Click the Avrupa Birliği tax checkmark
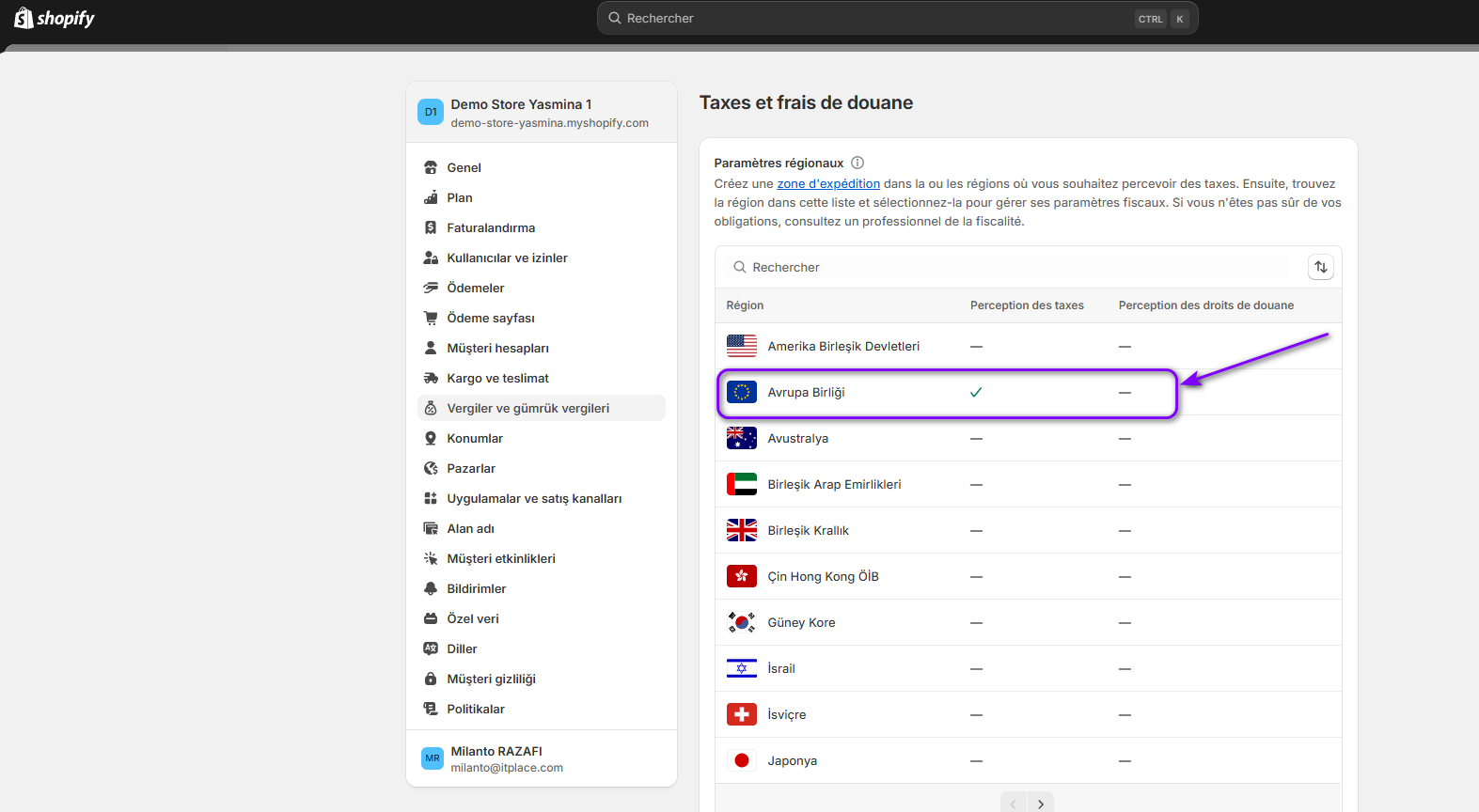The height and width of the screenshot is (812, 1479). 976,392
